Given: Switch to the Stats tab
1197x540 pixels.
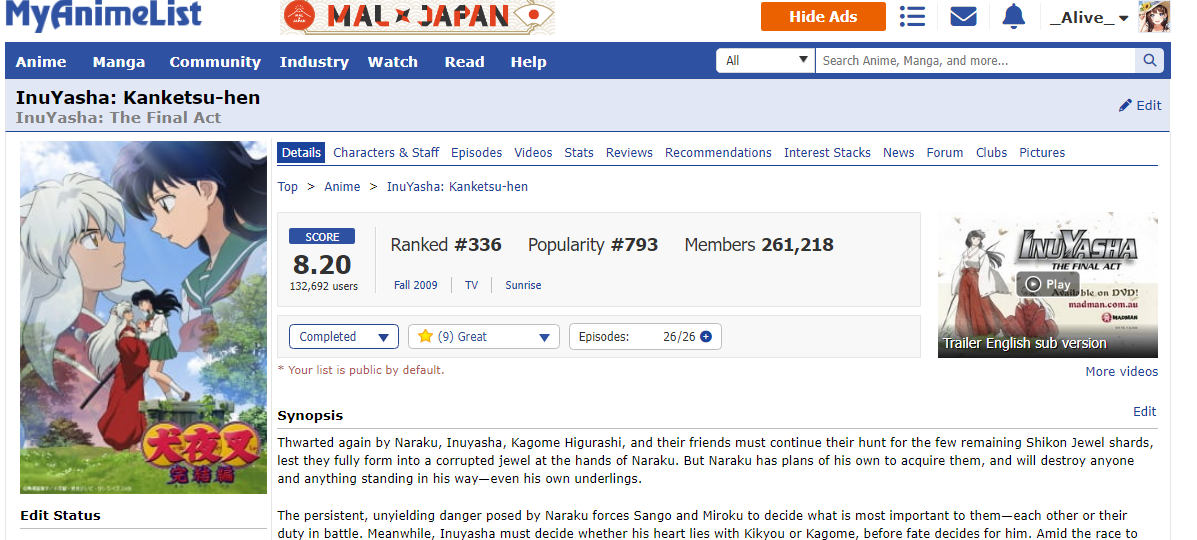Looking at the screenshot, I should (579, 152).
